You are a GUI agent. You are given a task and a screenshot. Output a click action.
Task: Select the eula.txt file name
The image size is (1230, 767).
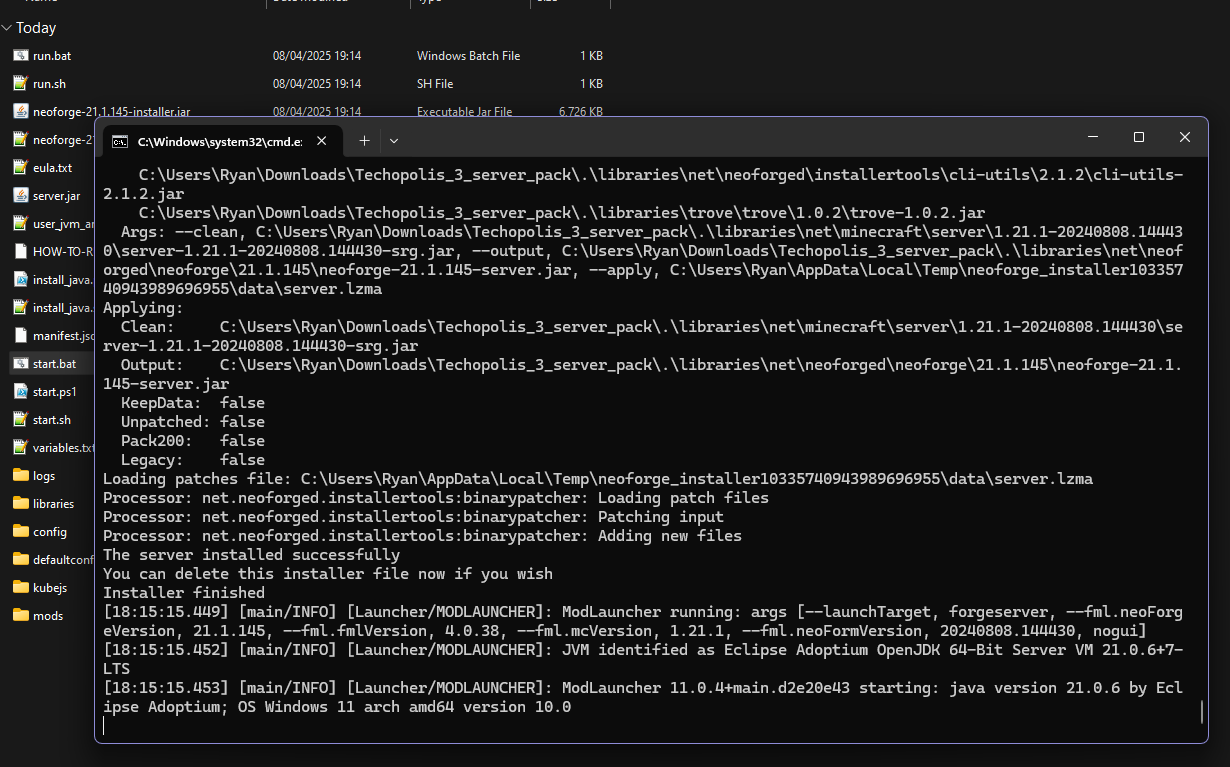click(52, 168)
